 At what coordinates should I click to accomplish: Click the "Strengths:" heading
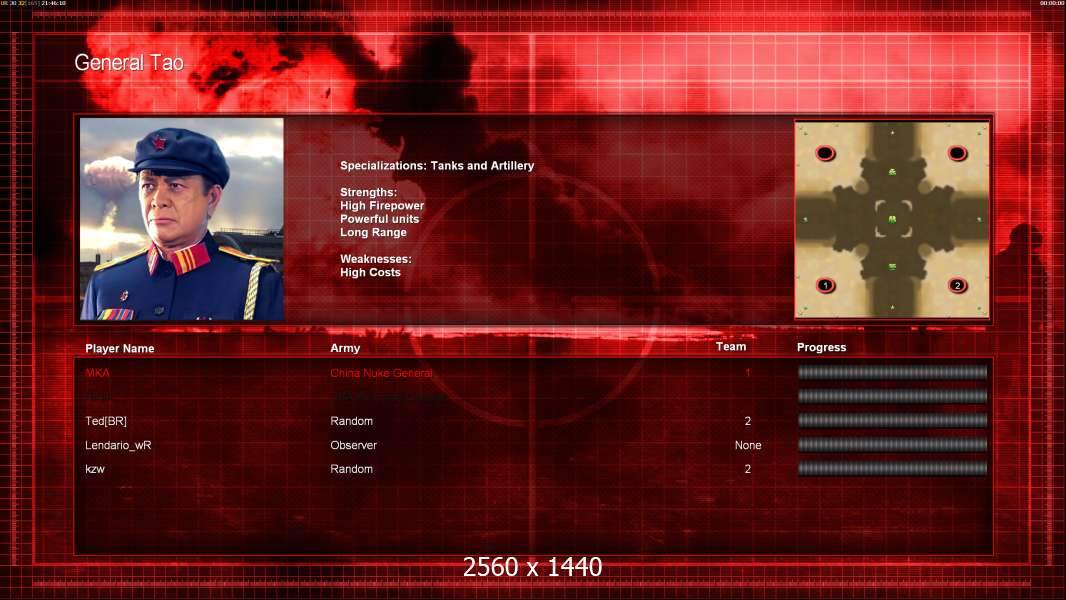tap(368, 192)
